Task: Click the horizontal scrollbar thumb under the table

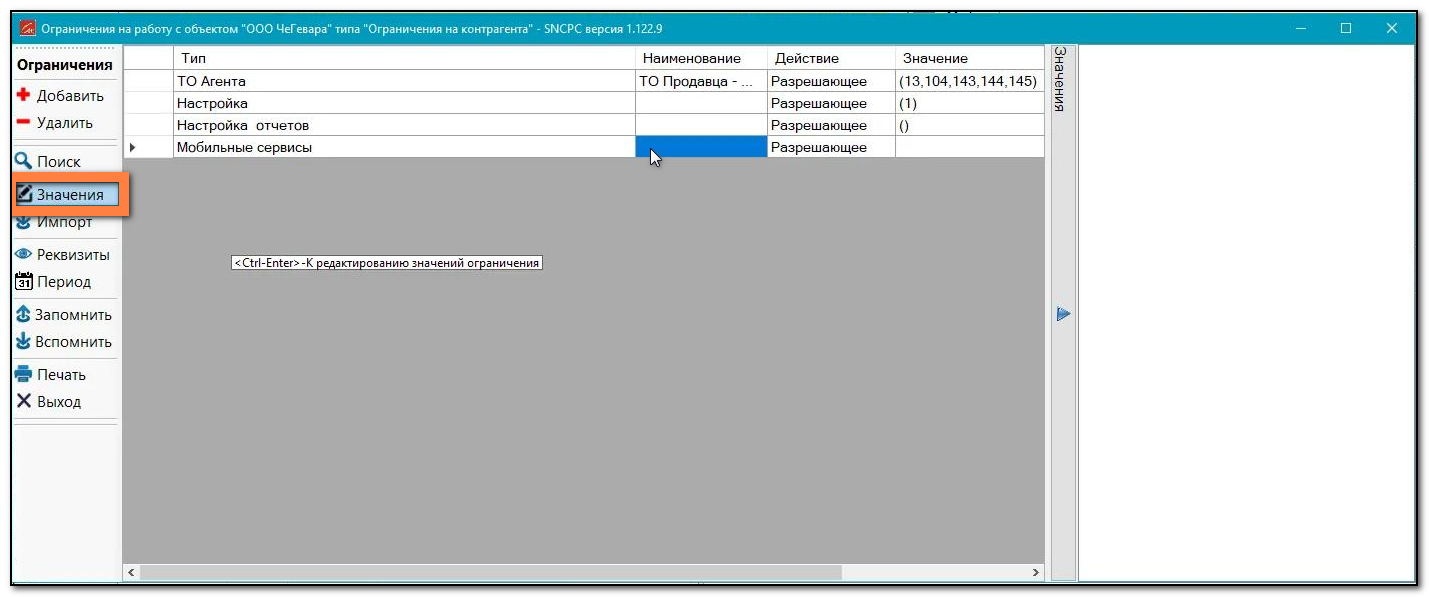Action: (491, 572)
